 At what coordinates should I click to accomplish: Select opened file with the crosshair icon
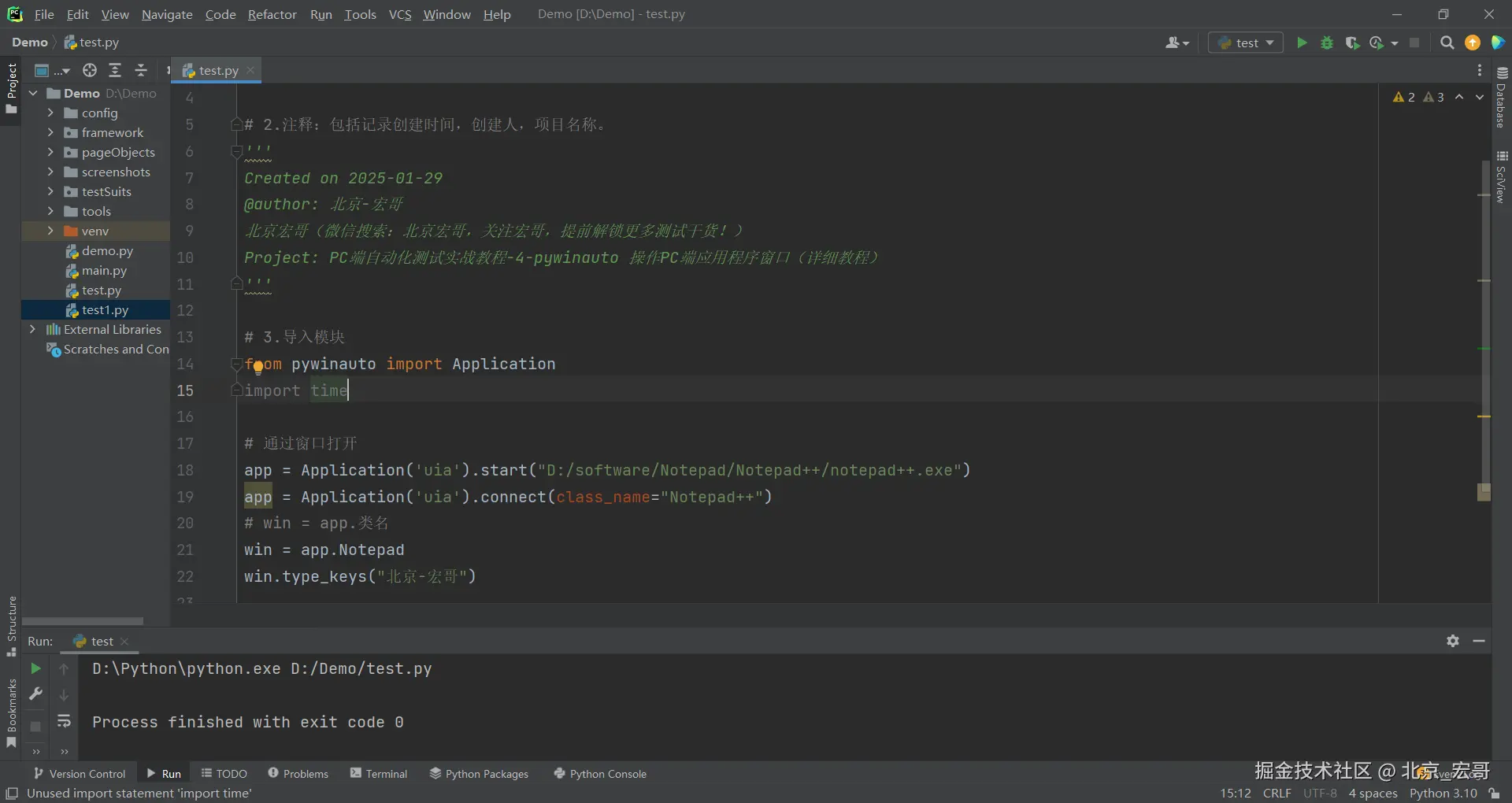click(90, 70)
